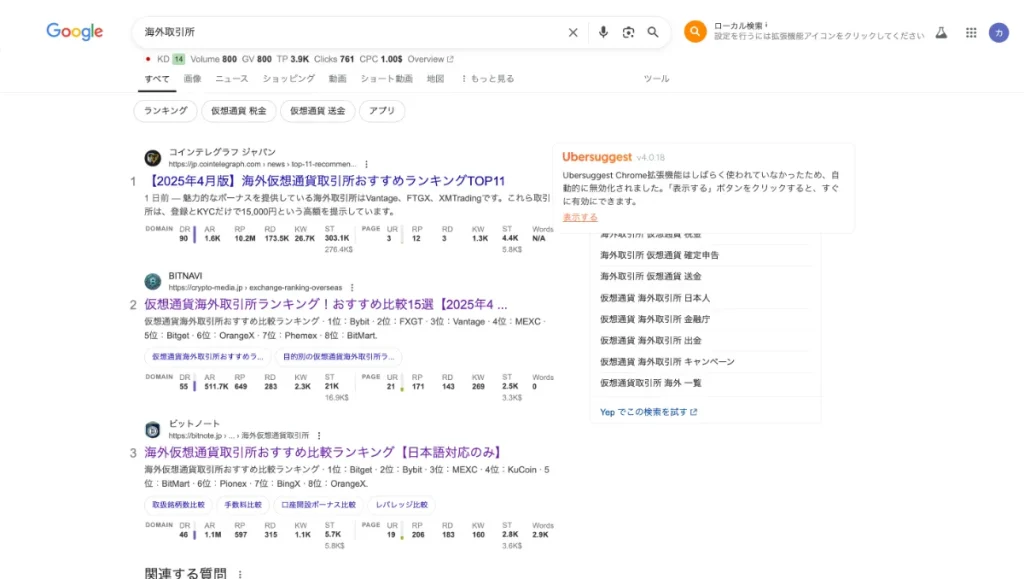Screen dimensions: 1024x579
Task: Click BITNAVI site favicon
Action: tap(153, 281)
